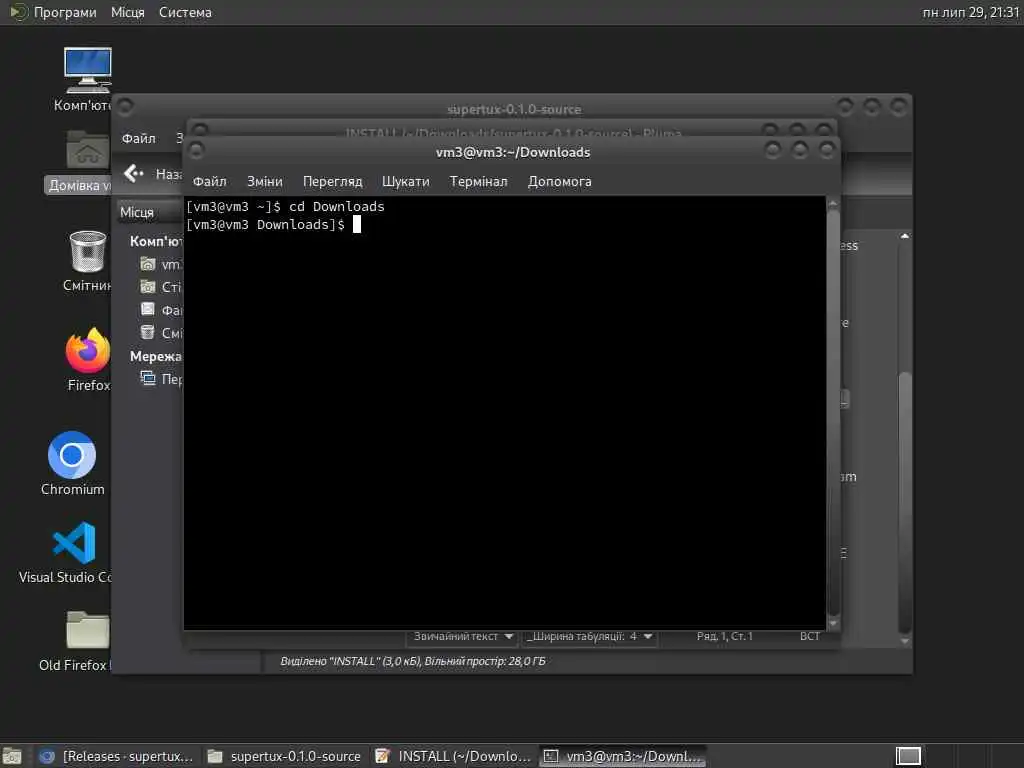Open the Файл menu in terminal
This screenshot has height=768, width=1024.
click(210, 182)
